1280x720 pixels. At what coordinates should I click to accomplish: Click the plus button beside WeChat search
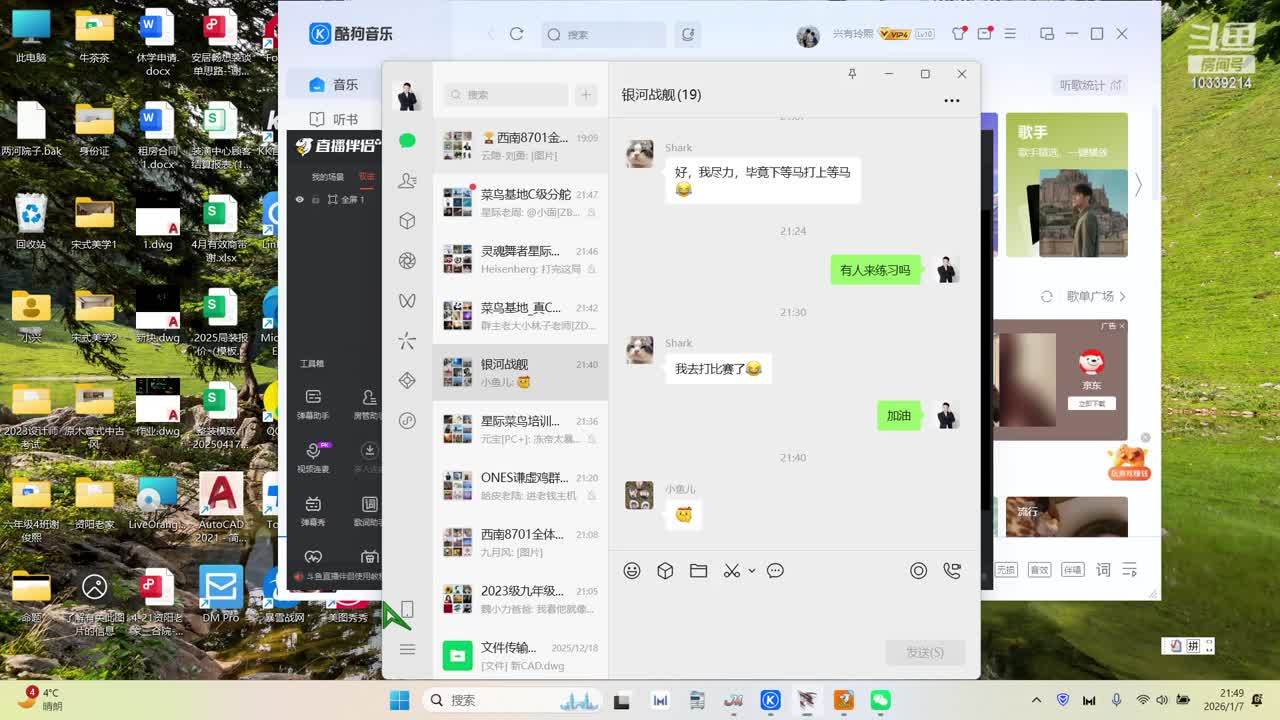point(586,95)
